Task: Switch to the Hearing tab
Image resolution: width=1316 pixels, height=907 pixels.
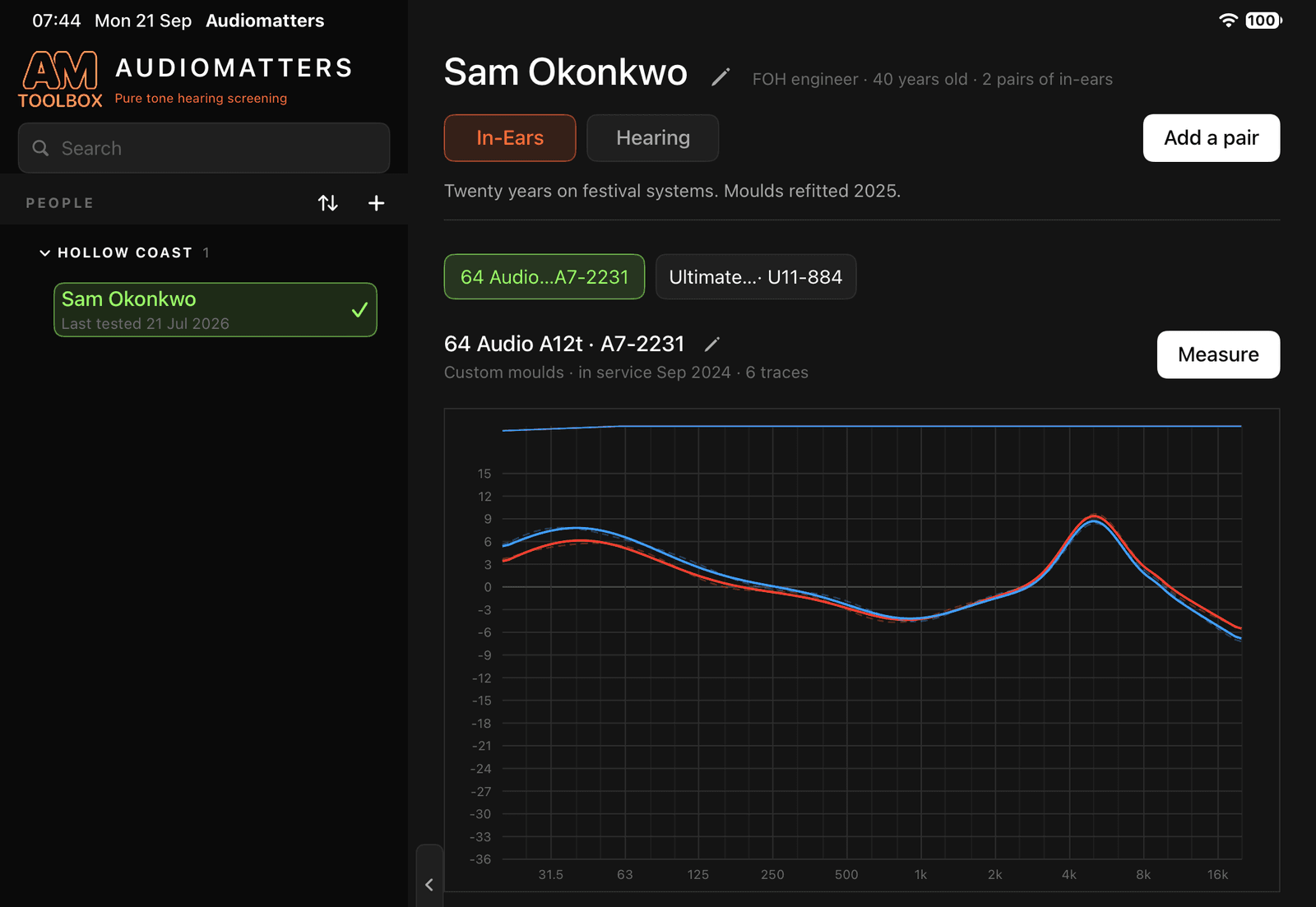Action: pyautogui.click(x=653, y=138)
